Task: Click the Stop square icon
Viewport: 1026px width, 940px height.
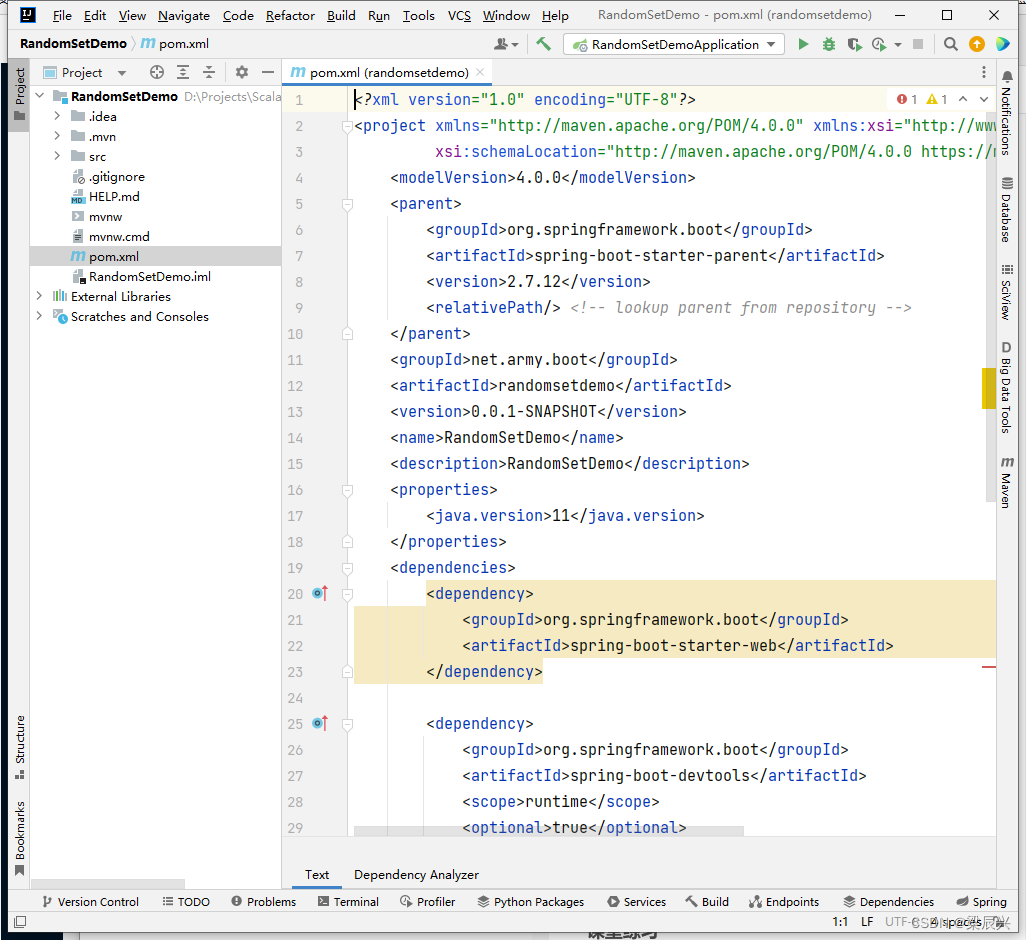Action: 917,44
